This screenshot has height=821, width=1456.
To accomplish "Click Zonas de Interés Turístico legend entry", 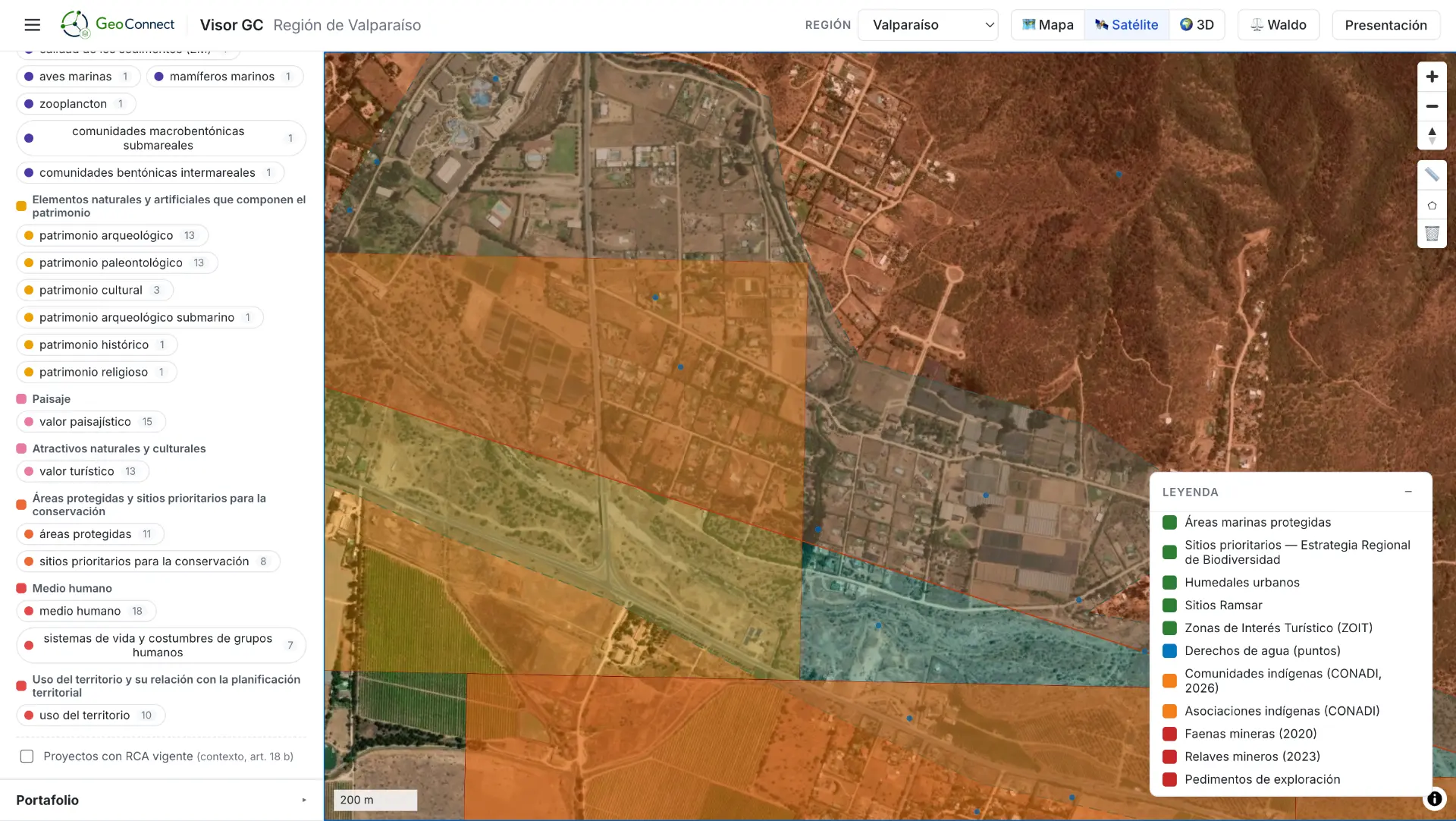I will [x=1279, y=628].
